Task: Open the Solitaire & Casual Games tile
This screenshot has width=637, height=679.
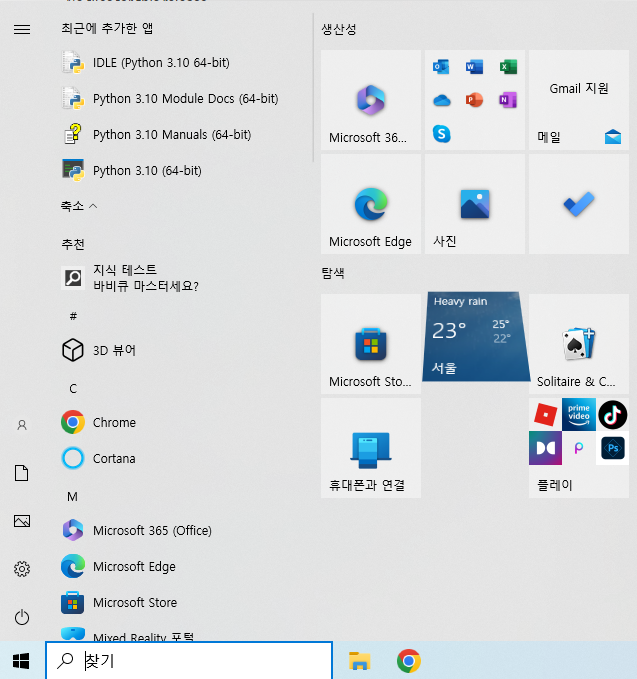Action: click(x=579, y=344)
